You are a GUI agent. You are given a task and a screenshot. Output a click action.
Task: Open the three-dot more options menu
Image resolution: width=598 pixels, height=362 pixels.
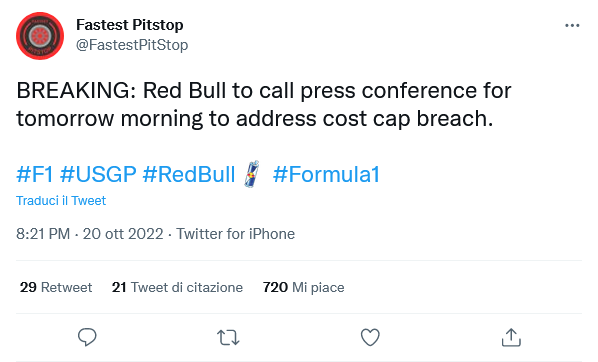(x=572, y=26)
